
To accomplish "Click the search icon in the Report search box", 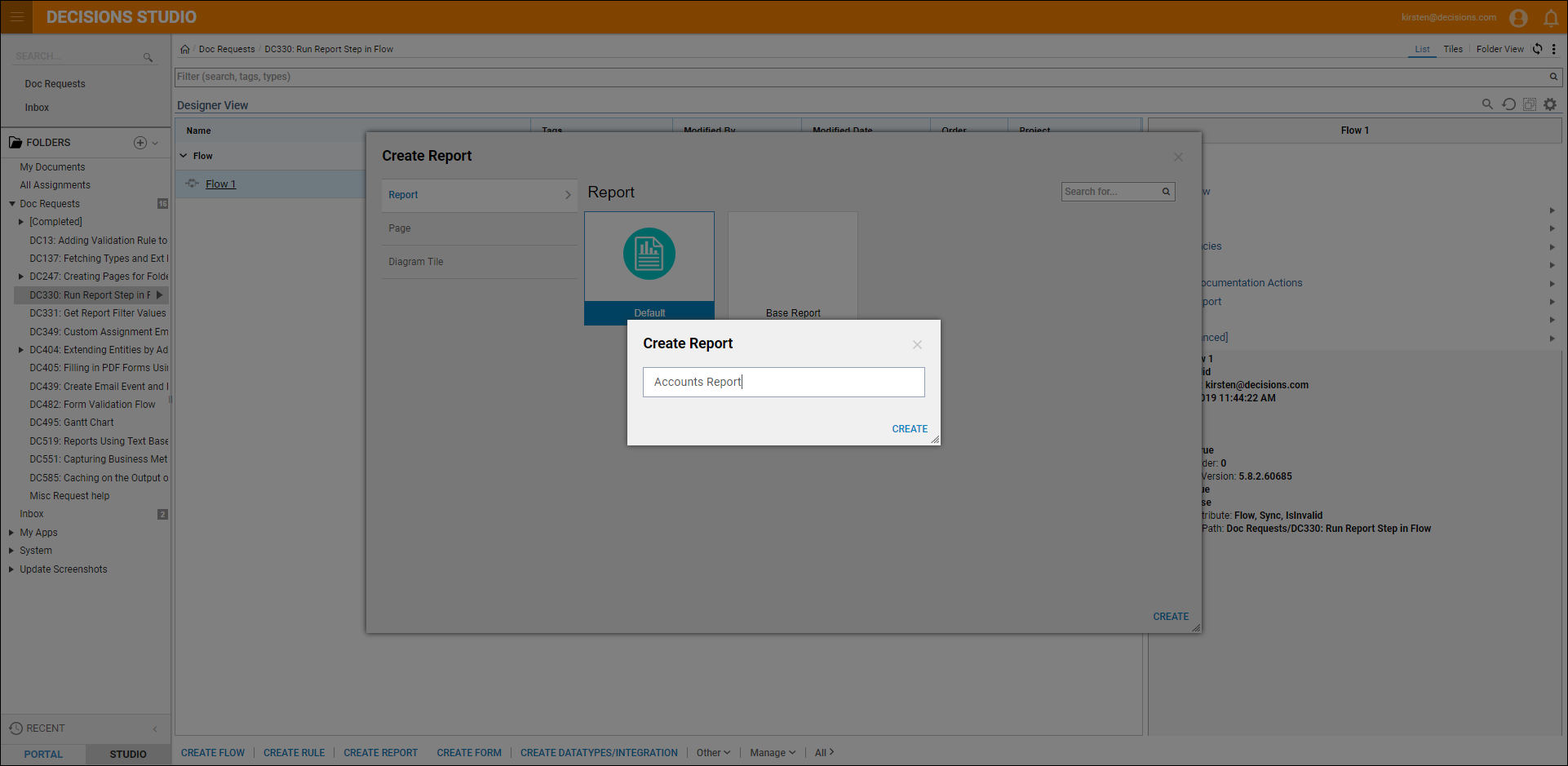I will (x=1166, y=192).
